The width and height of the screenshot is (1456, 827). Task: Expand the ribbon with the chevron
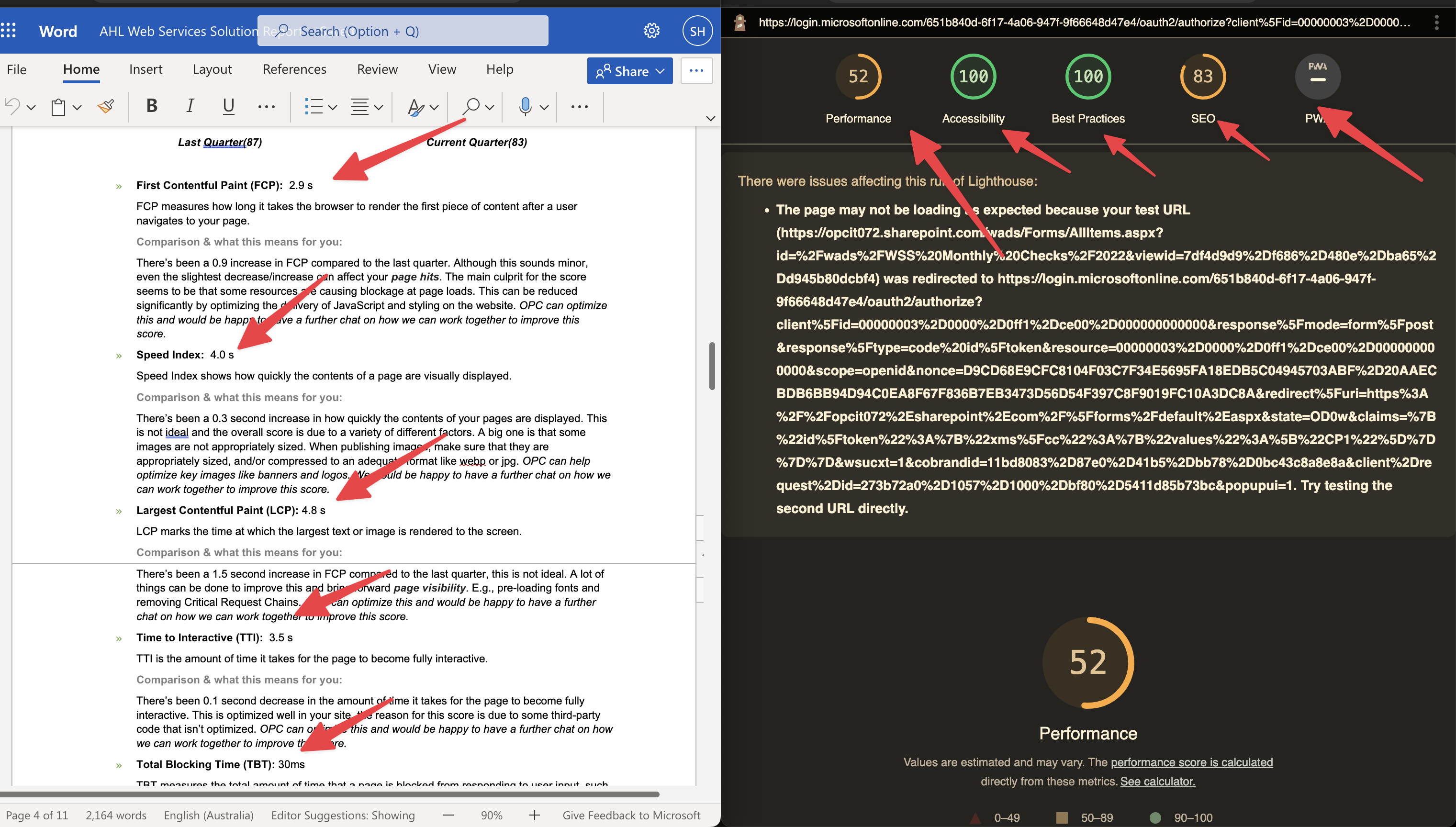(x=710, y=118)
